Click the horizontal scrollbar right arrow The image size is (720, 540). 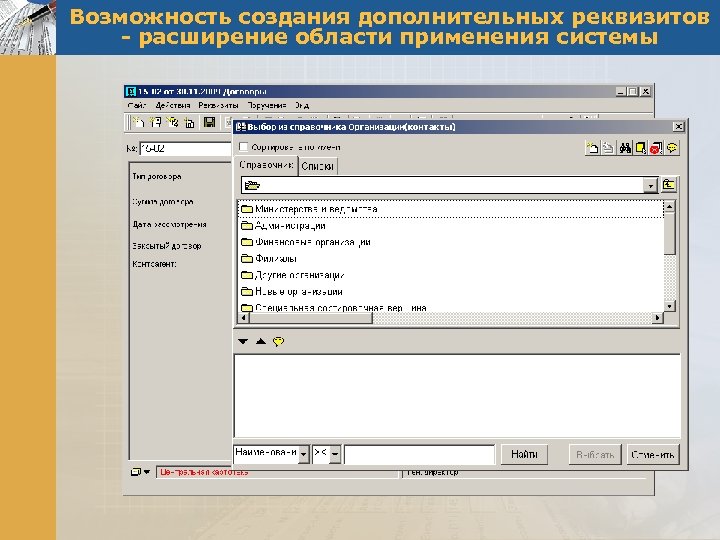click(x=658, y=318)
